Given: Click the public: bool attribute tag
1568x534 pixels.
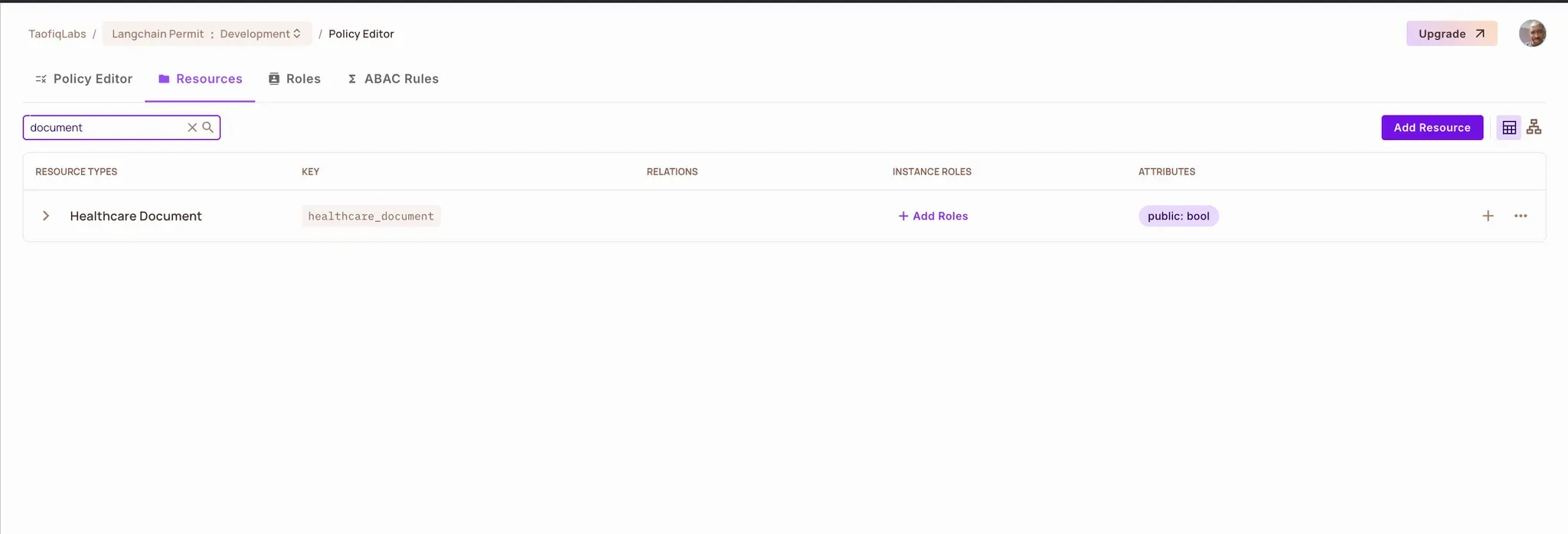Looking at the screenshot, I should tap(1178, 217).
